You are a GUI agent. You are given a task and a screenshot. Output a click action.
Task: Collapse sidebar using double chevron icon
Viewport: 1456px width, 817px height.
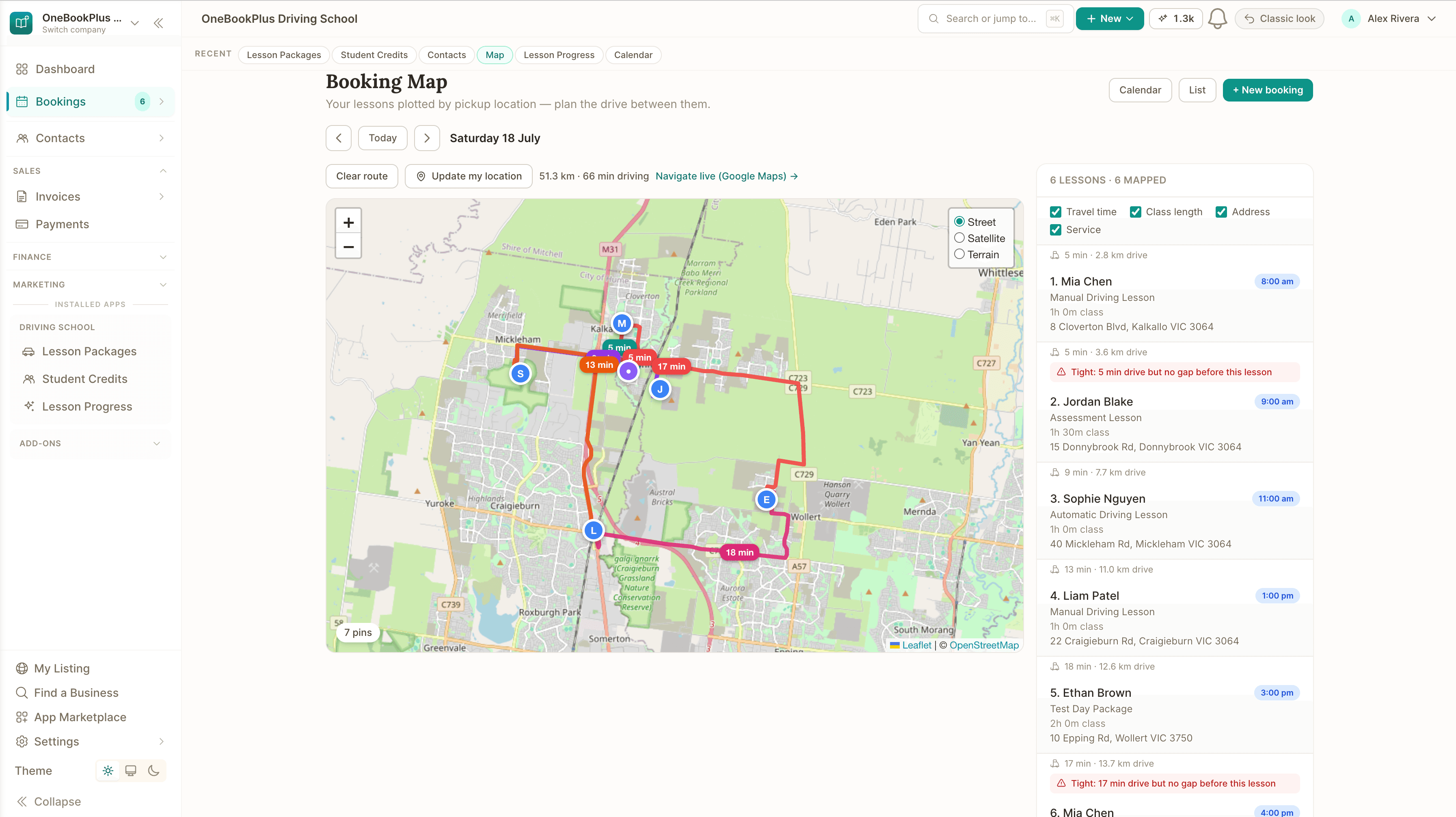[158, 23]
